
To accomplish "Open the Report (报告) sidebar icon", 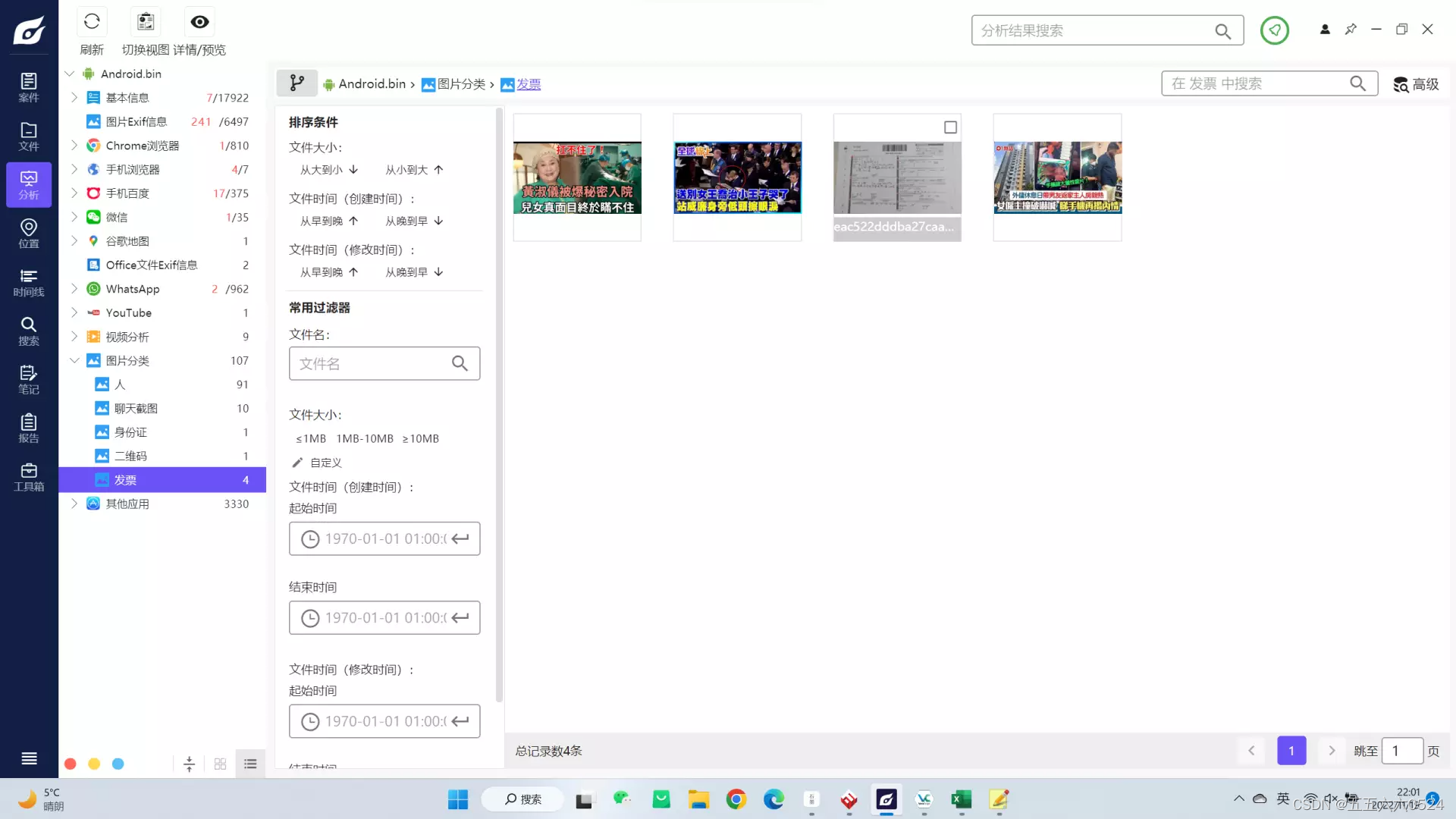I will (29, 428).
